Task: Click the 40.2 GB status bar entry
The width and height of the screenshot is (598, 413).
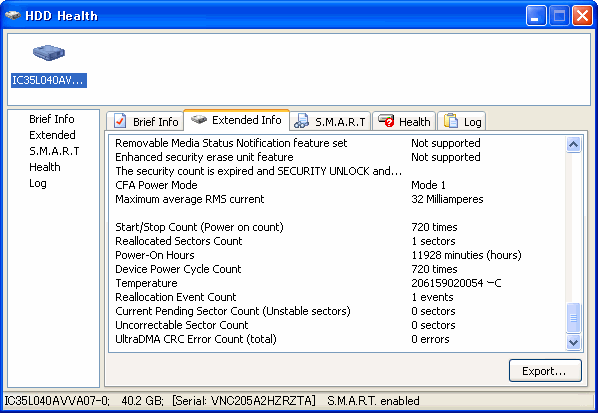Action: 143,401
